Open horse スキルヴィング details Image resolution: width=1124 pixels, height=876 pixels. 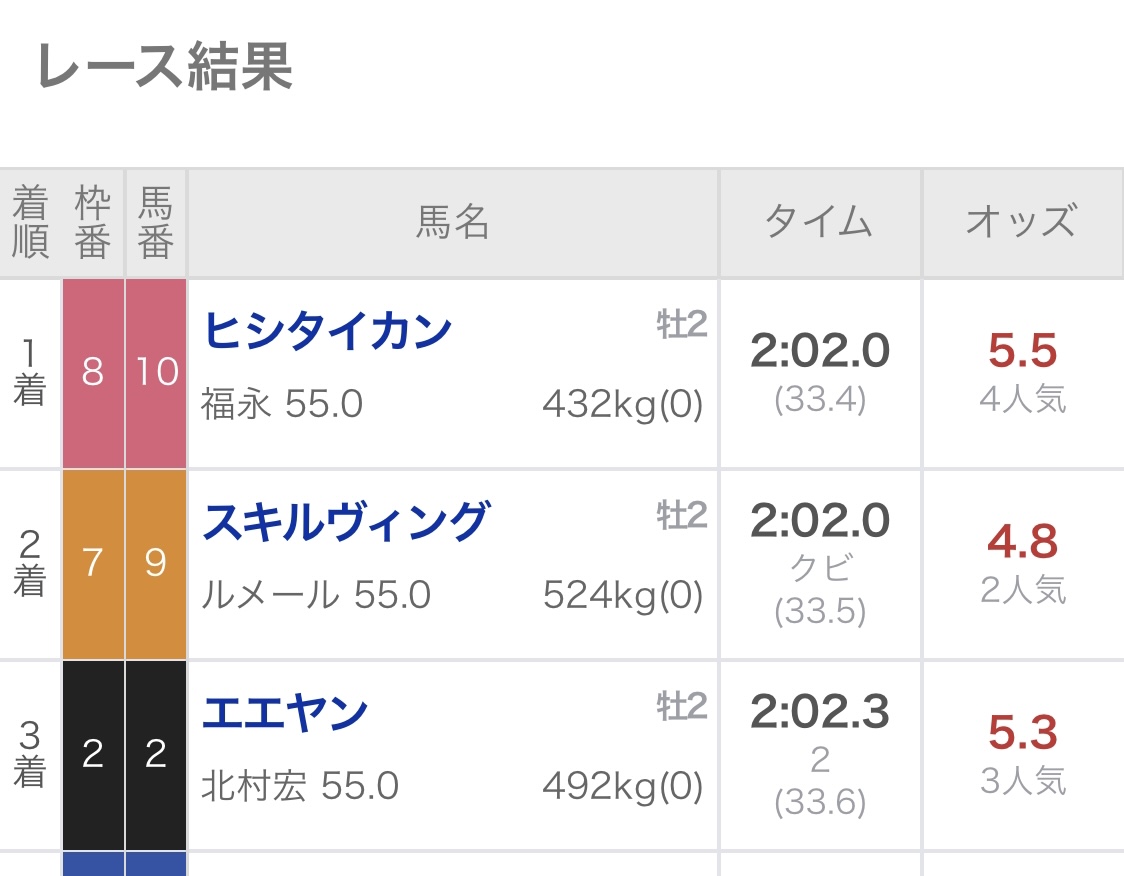pos(346,522)
